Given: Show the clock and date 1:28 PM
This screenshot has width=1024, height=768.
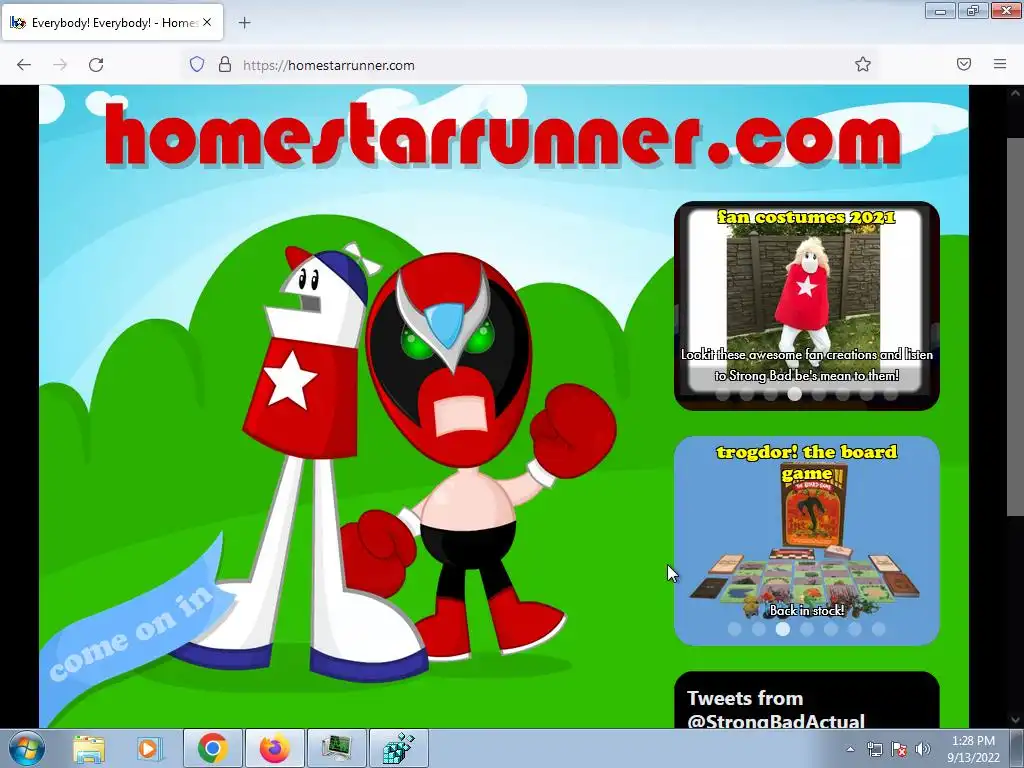Looking at the screenshot, I should pos(973,749).
